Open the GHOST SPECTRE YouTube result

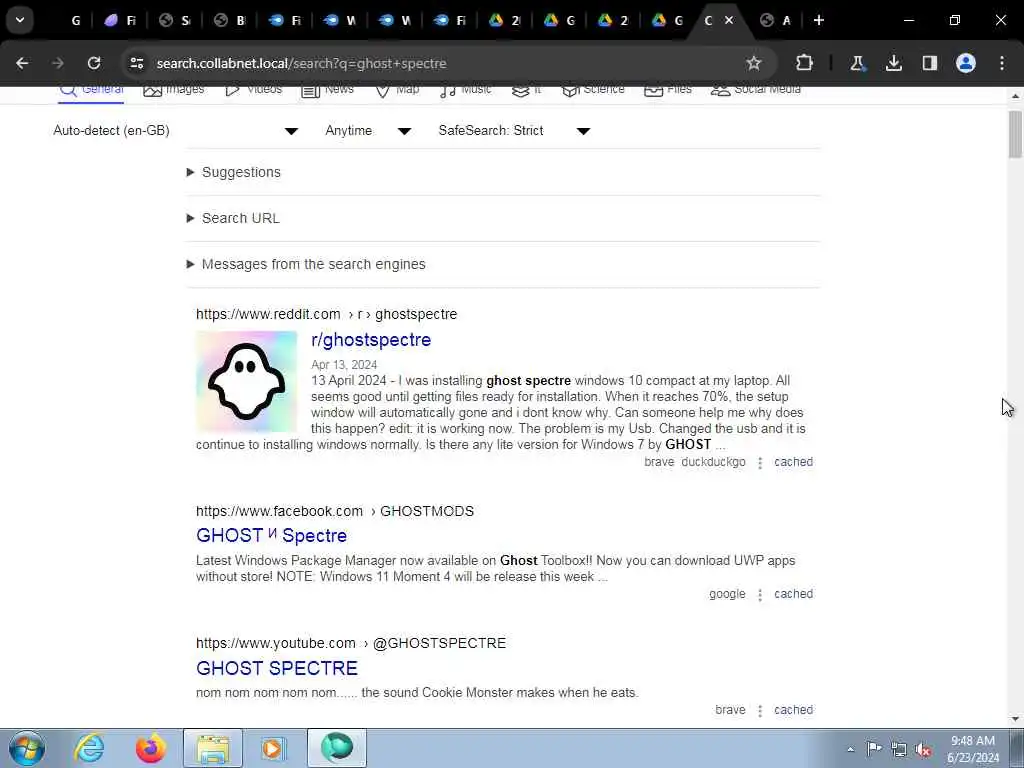277,669
